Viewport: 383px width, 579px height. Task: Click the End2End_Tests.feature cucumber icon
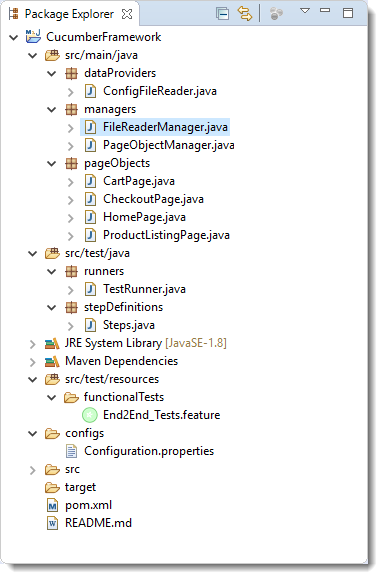click(x=90, y=415)
